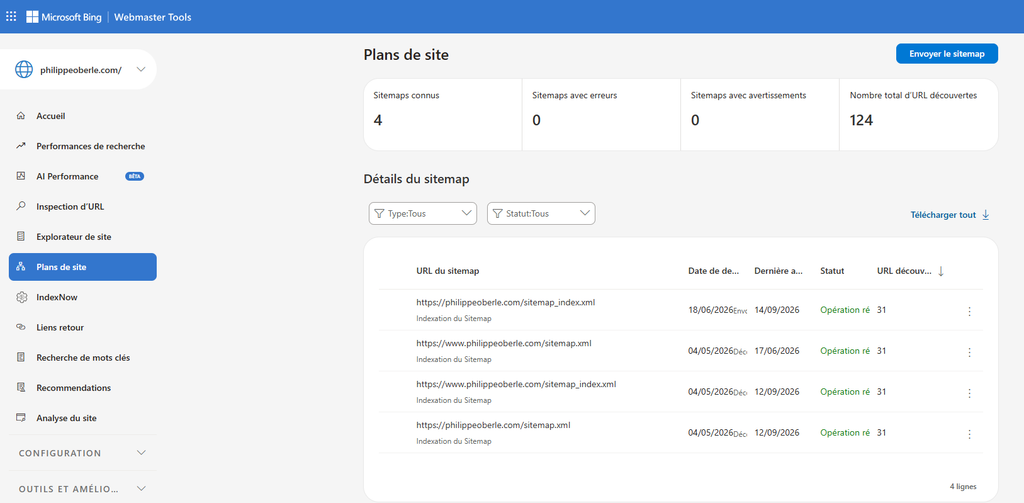
Task: Click the Inspection d'URL magnifier icon
Action: [21, 206]
